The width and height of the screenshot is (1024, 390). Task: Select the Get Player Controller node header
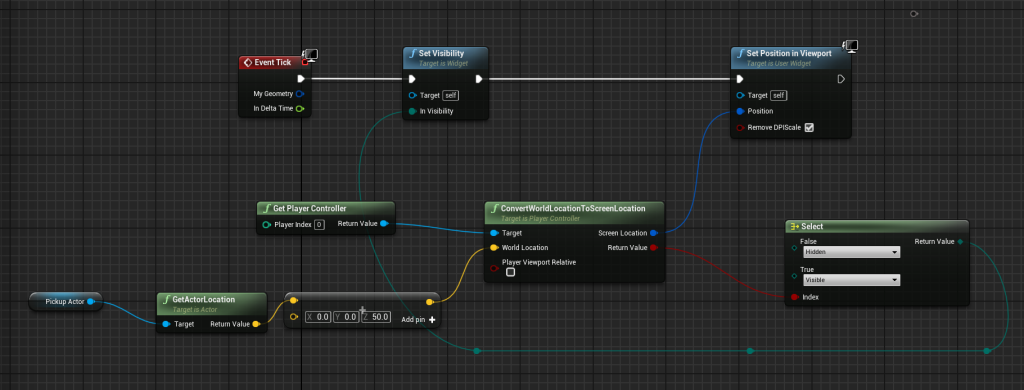point(326,208)
